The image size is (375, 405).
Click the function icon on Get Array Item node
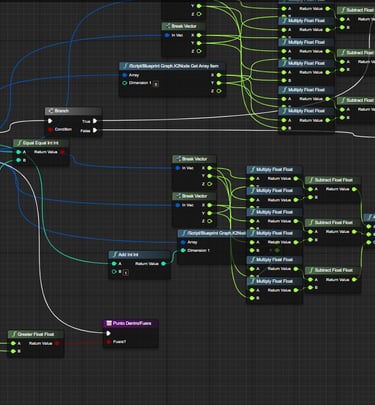coord(125,66)
